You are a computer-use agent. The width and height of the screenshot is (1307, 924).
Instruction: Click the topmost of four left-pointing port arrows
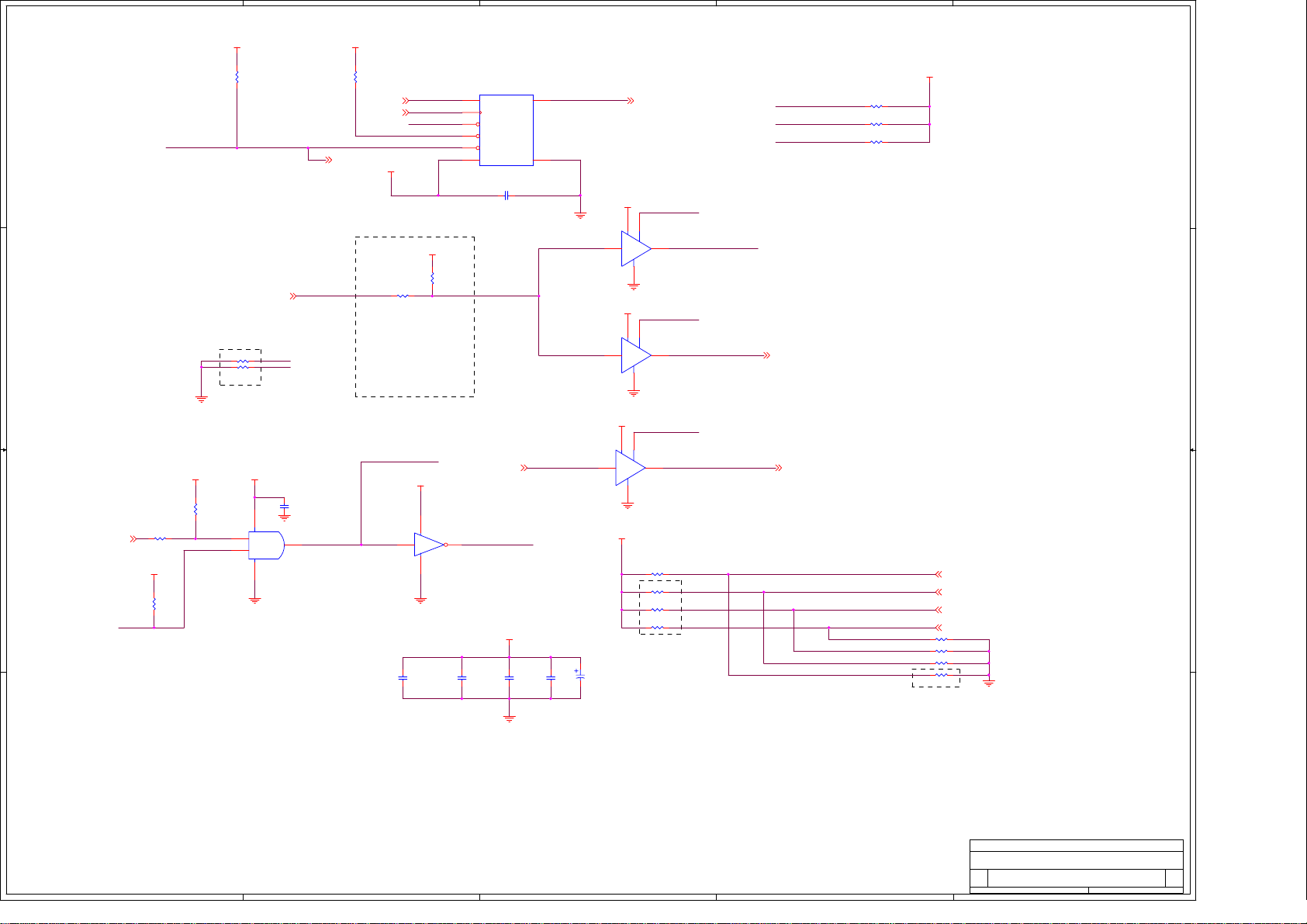click(x=939, y=575)
